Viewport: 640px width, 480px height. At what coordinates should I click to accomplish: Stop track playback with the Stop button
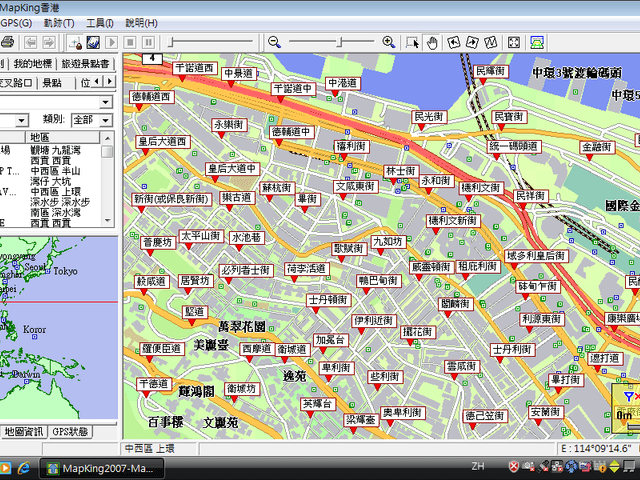[x=130, y=42]
